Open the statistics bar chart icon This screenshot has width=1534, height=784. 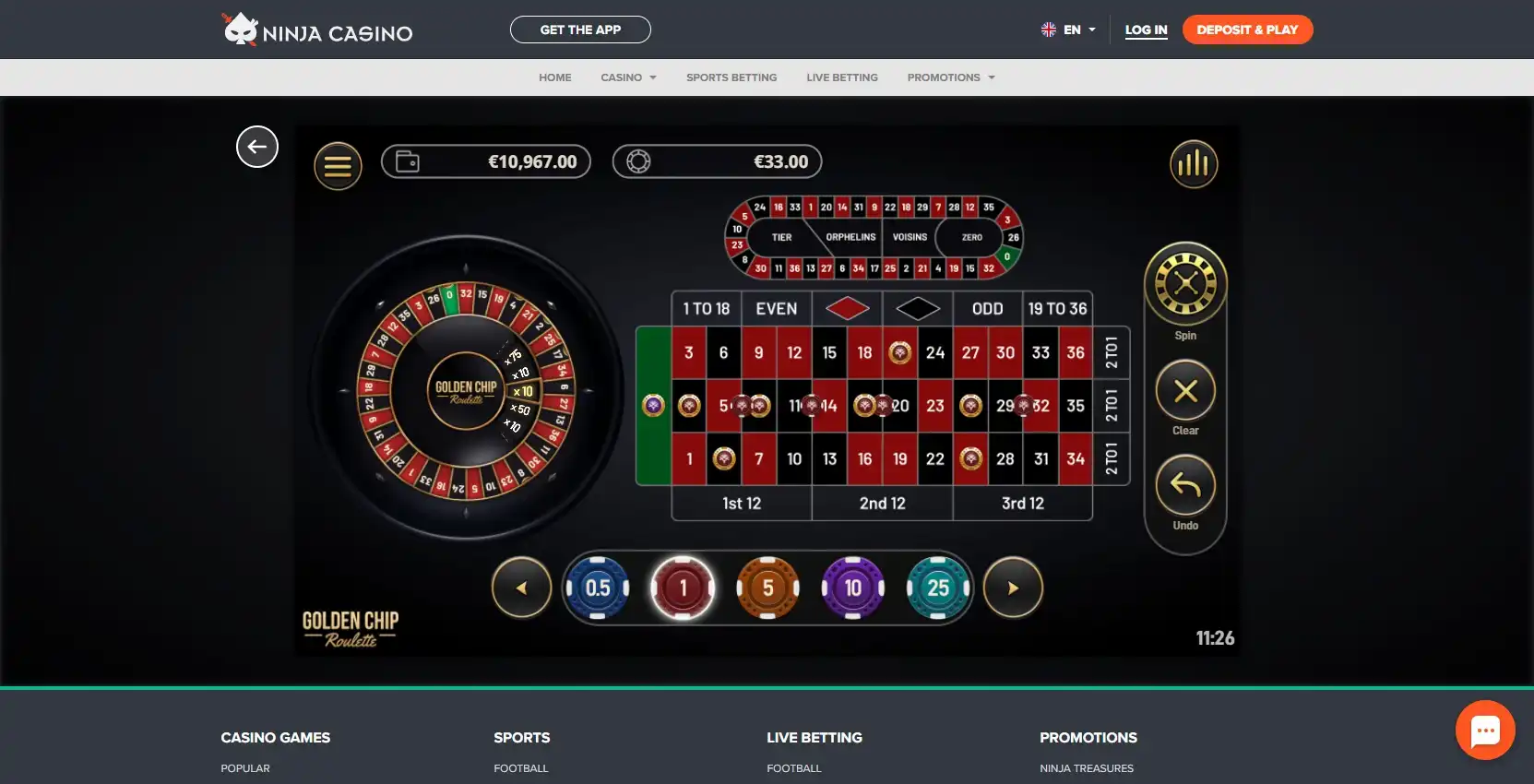click(1194, 164)
